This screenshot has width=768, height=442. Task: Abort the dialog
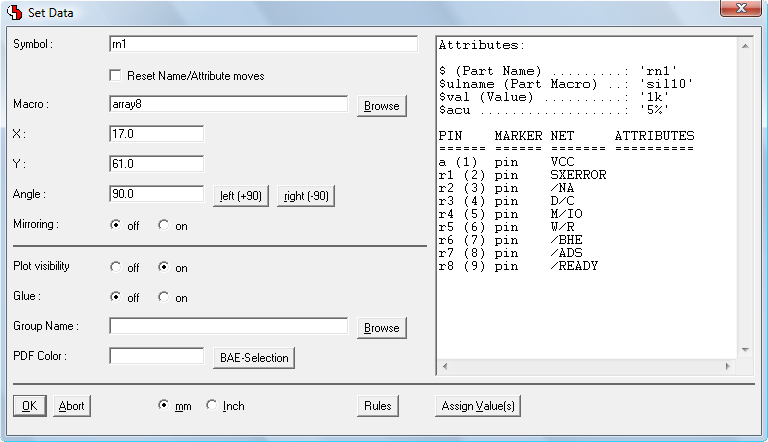click(x=71, y=406)
